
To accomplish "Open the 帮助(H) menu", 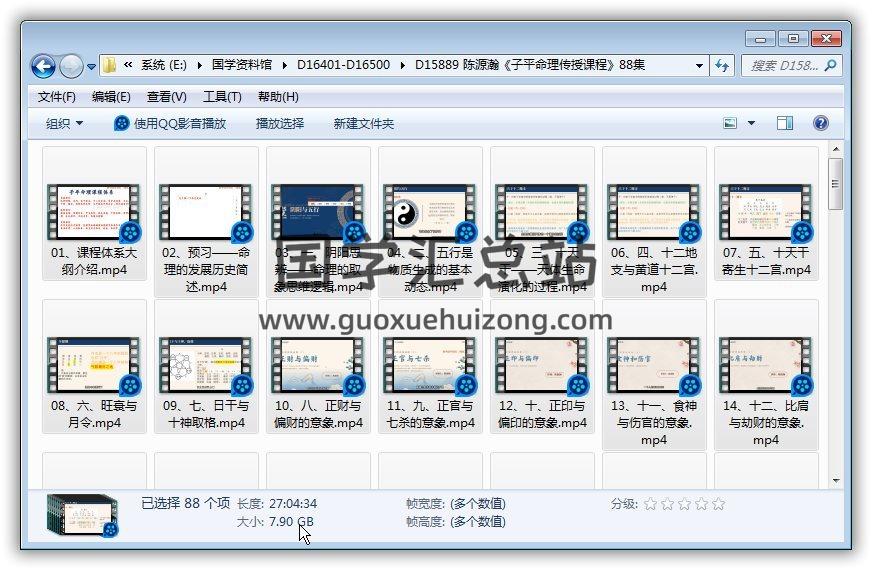I will [x=278, y=97].
